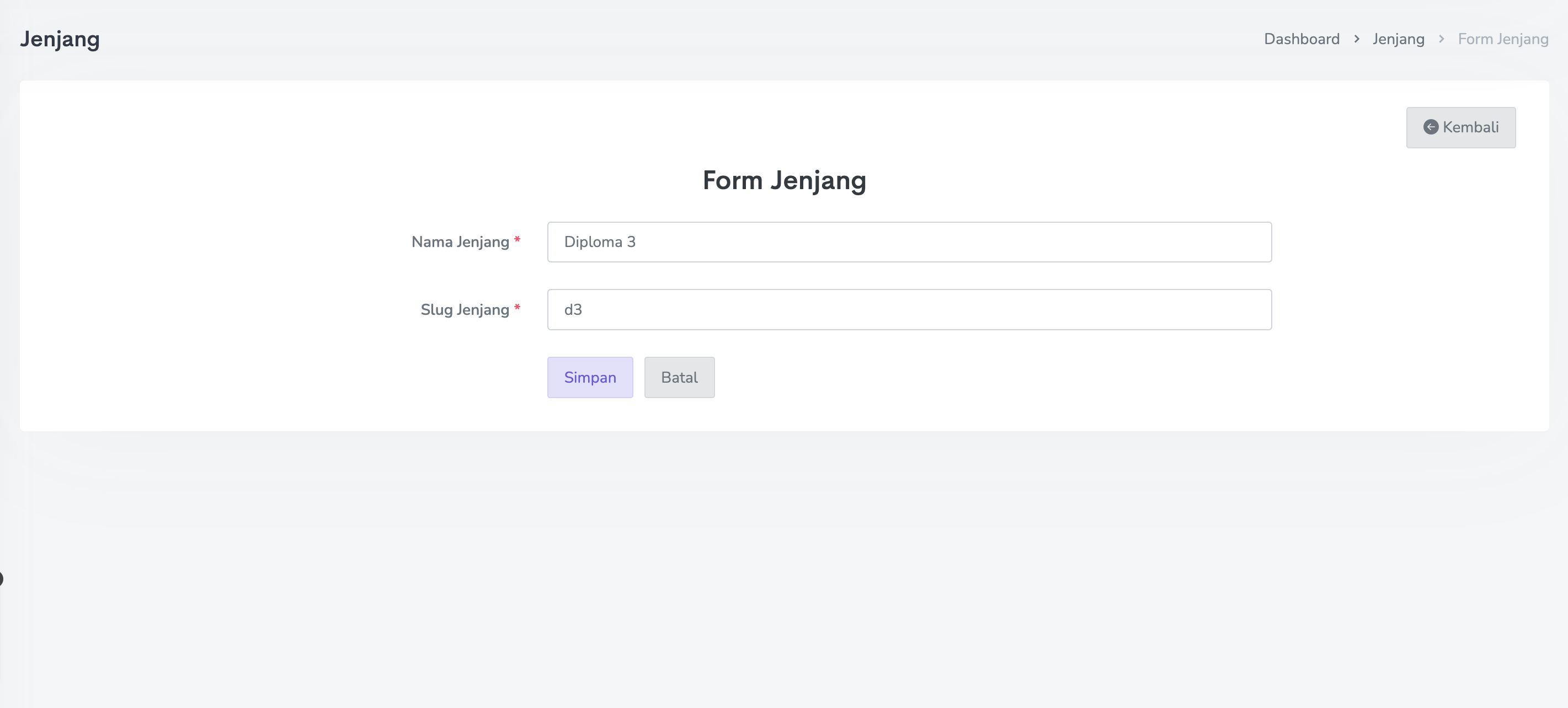Click the Form Jenjang breadcrumb item
The height and width of the screenshot is (708, 1568).
(x=1502, y=39)
